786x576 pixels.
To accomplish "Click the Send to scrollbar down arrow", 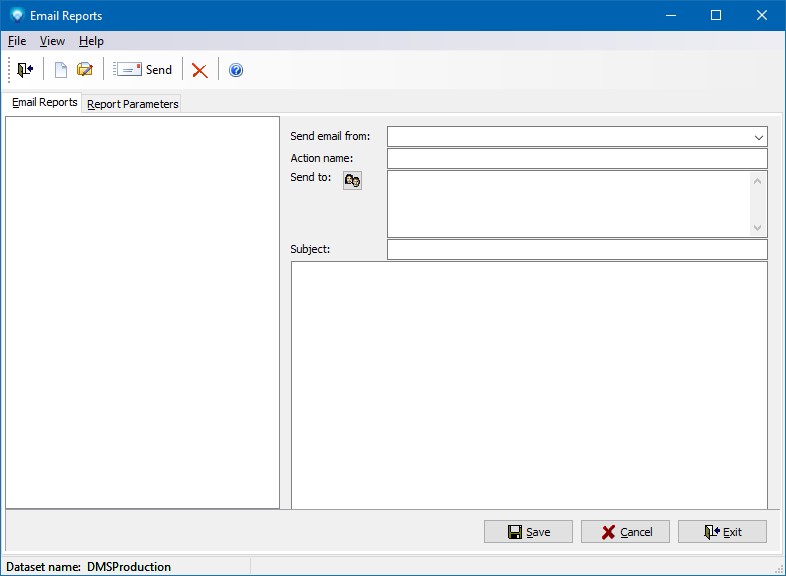I will [758, 228].
